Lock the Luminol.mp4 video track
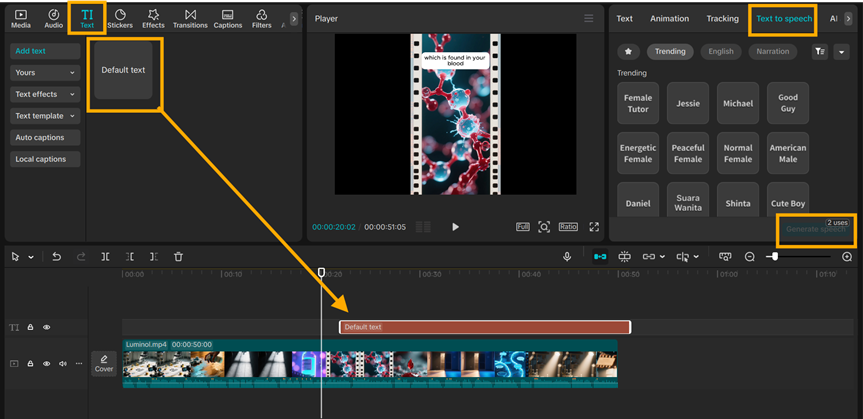Image resolution: width=863 pixels, height=419 pixels. 30,364
